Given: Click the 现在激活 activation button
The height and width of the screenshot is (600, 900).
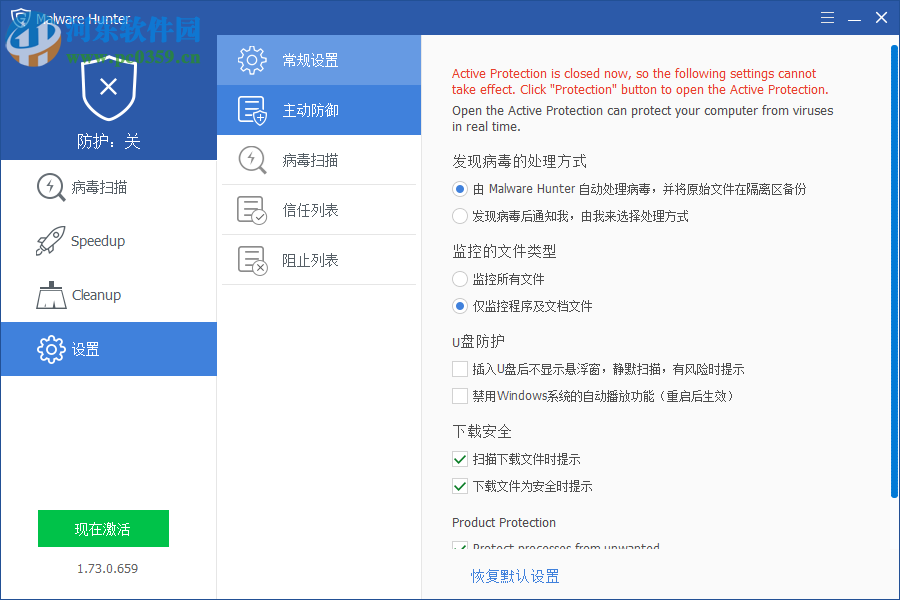Looking at the screenshot, I should [x=103, y=528].
